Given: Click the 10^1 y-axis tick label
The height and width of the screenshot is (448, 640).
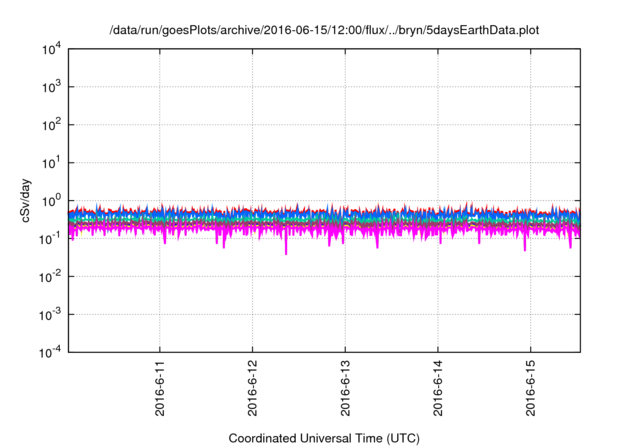Looking at the screenshot, I should point(51,163).
